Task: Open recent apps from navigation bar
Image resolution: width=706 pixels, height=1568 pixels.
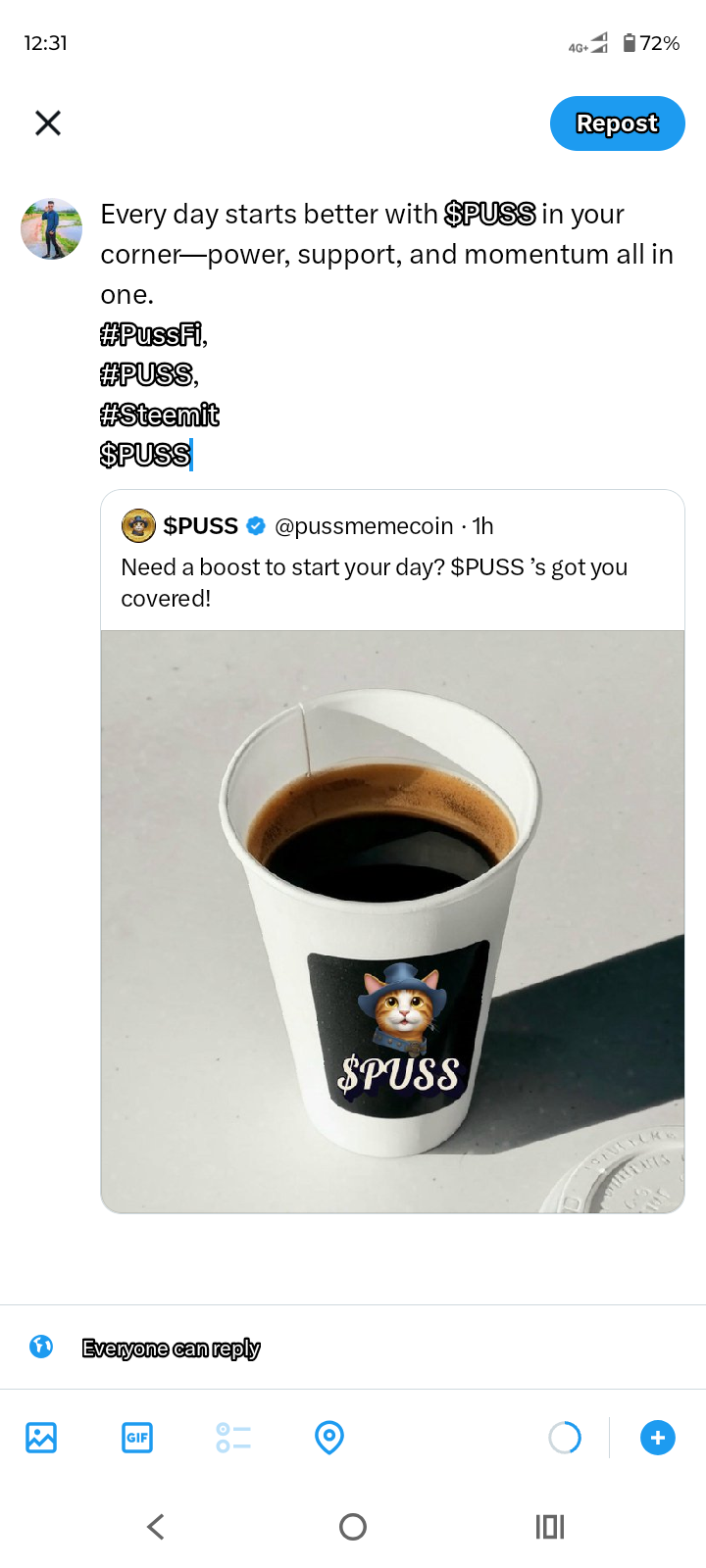Action: click(550, 1526)
